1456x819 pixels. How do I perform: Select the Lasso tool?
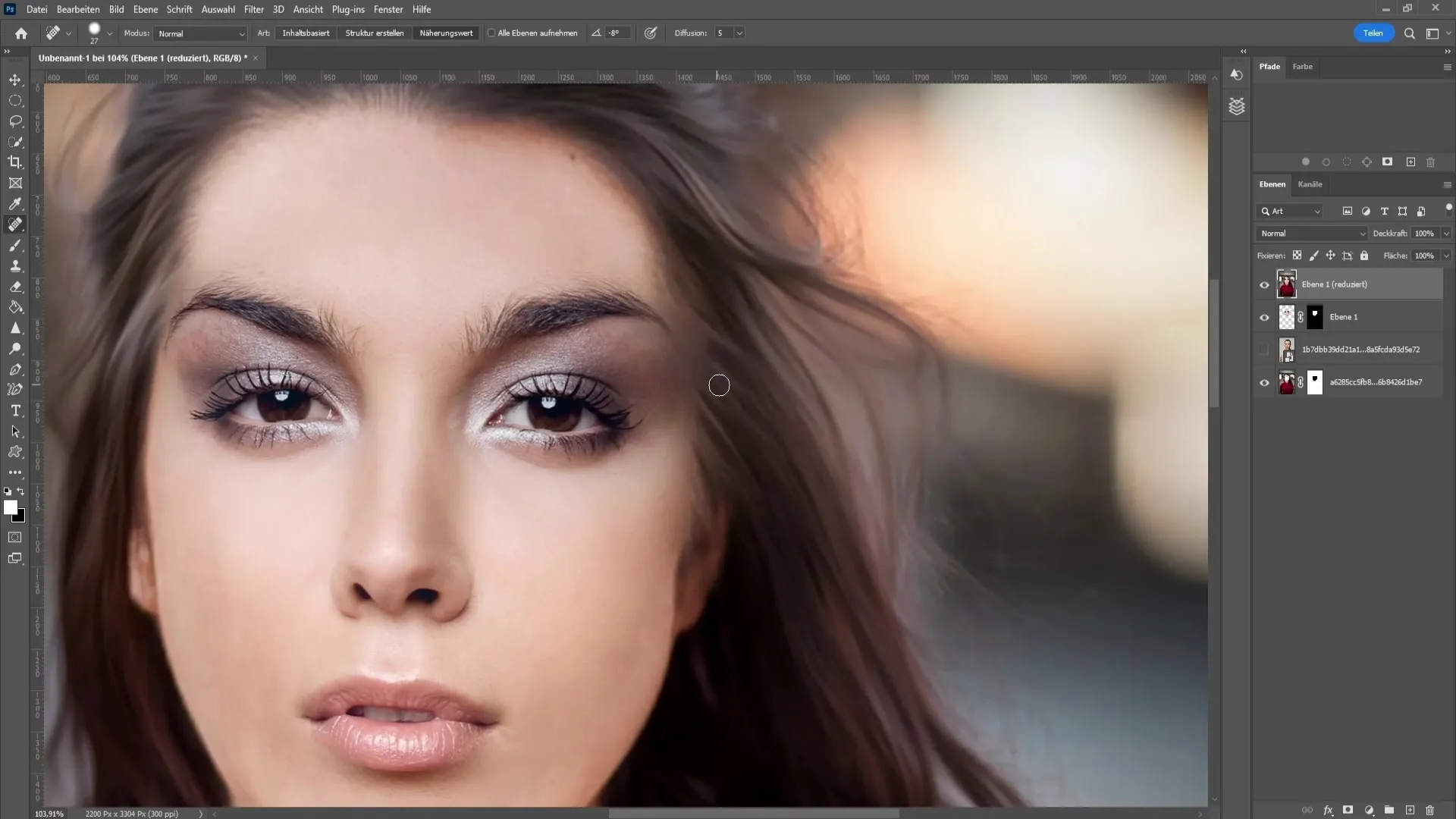(15, 120)
